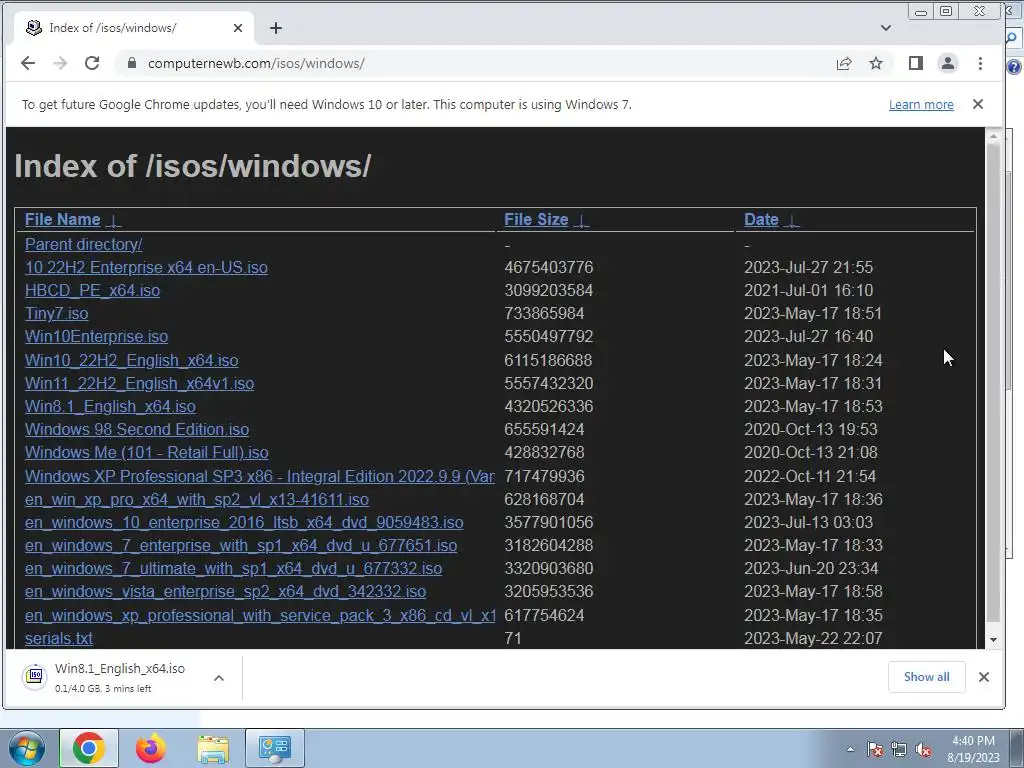
Task: Open the taskbar clock showing 4:40 PM
Action: tap(973, 749)
